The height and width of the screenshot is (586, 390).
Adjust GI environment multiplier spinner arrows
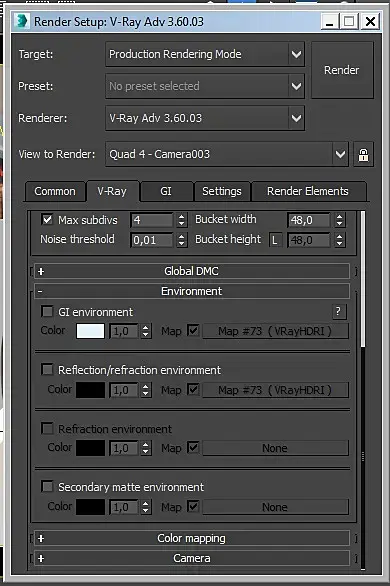tap(146, 331)
